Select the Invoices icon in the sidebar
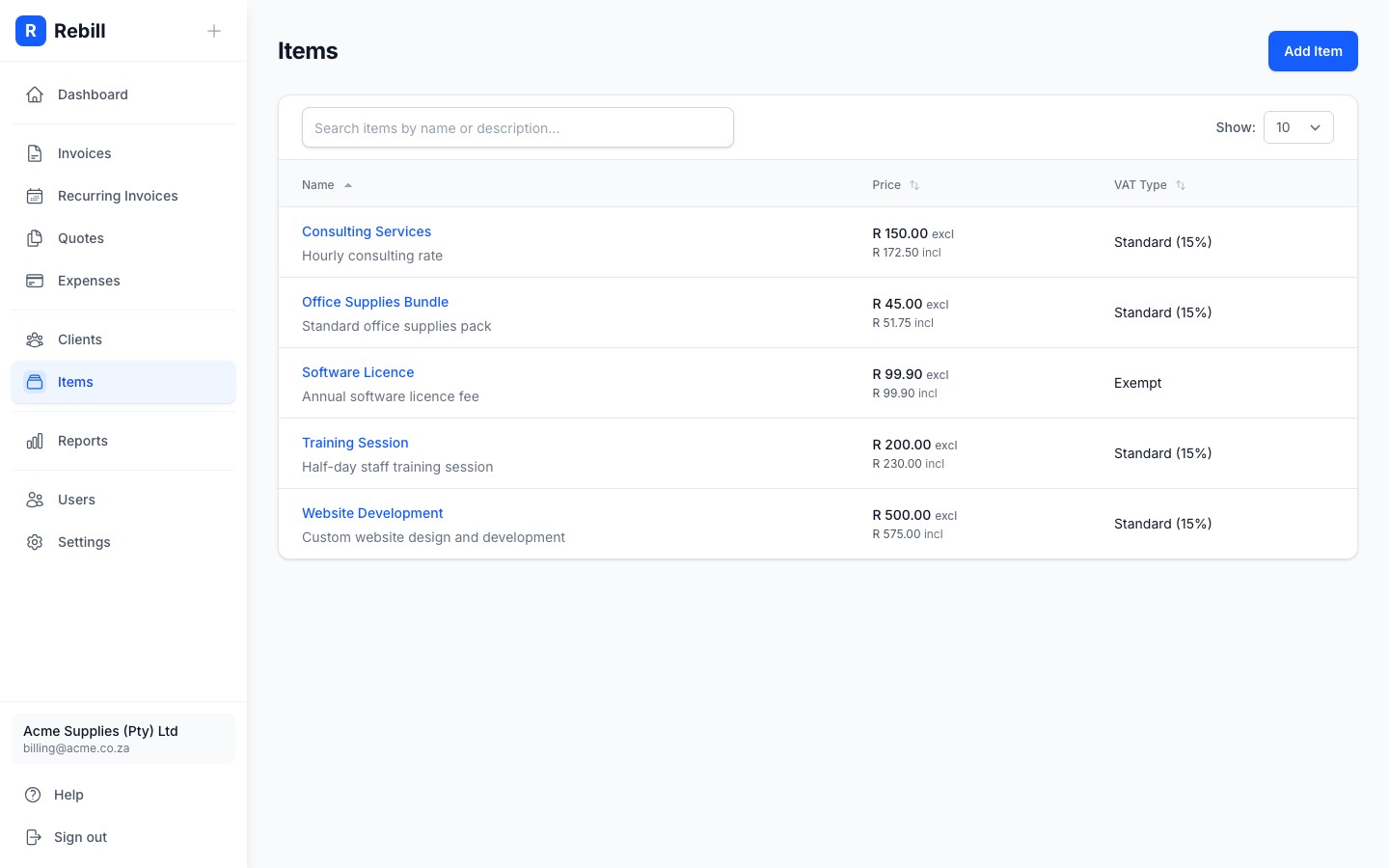Viewport: 1389px width, 868px height. 35,152
